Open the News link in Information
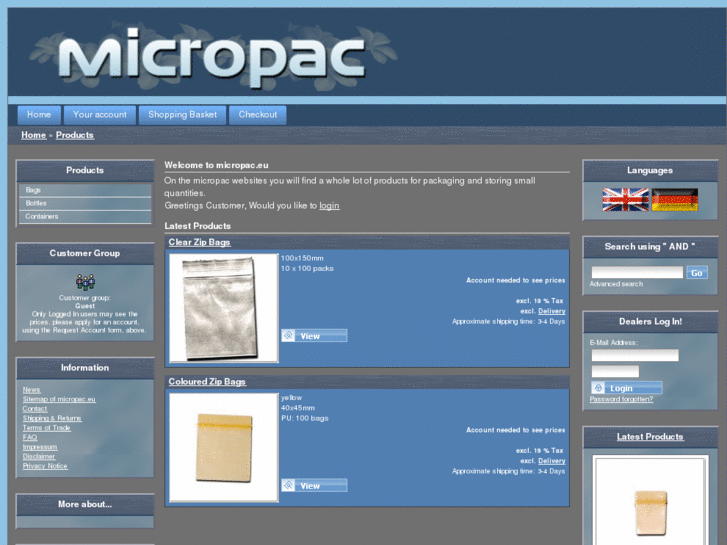This screenshot has width=727, height=545. pyautogui.click(x=32, y=390)
